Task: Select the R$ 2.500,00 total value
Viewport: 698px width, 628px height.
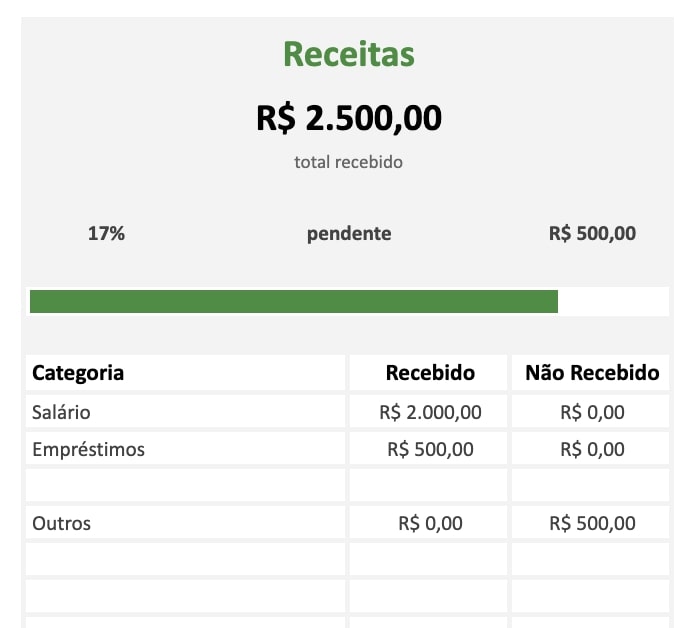Action: coord(349,118)
